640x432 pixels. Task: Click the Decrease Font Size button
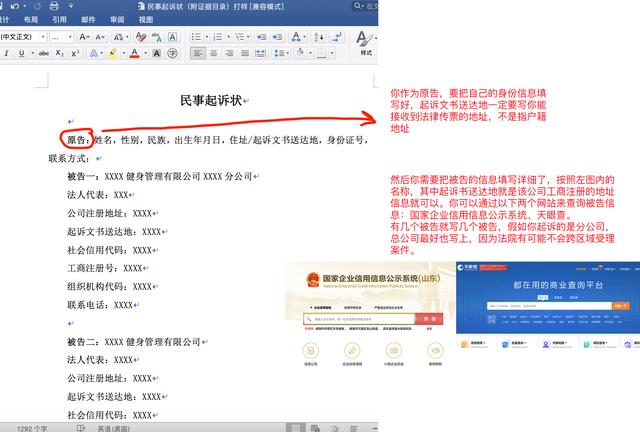pos(100,37)
